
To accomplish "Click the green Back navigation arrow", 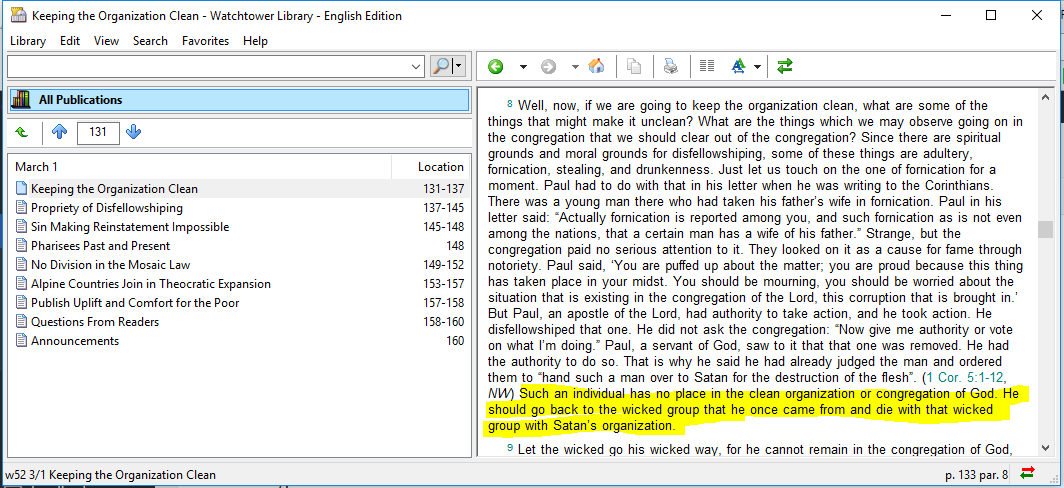I will (495, 67).
